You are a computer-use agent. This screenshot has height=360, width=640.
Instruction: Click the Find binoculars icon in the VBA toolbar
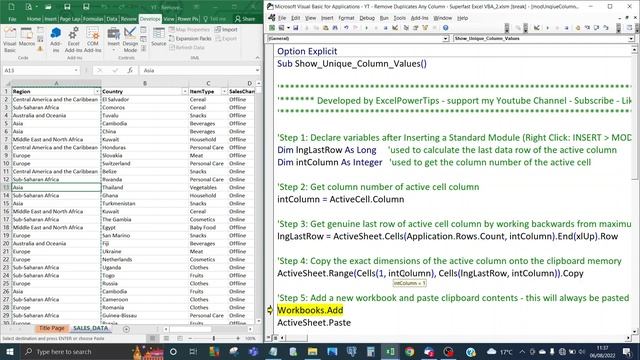pos(335,28)
